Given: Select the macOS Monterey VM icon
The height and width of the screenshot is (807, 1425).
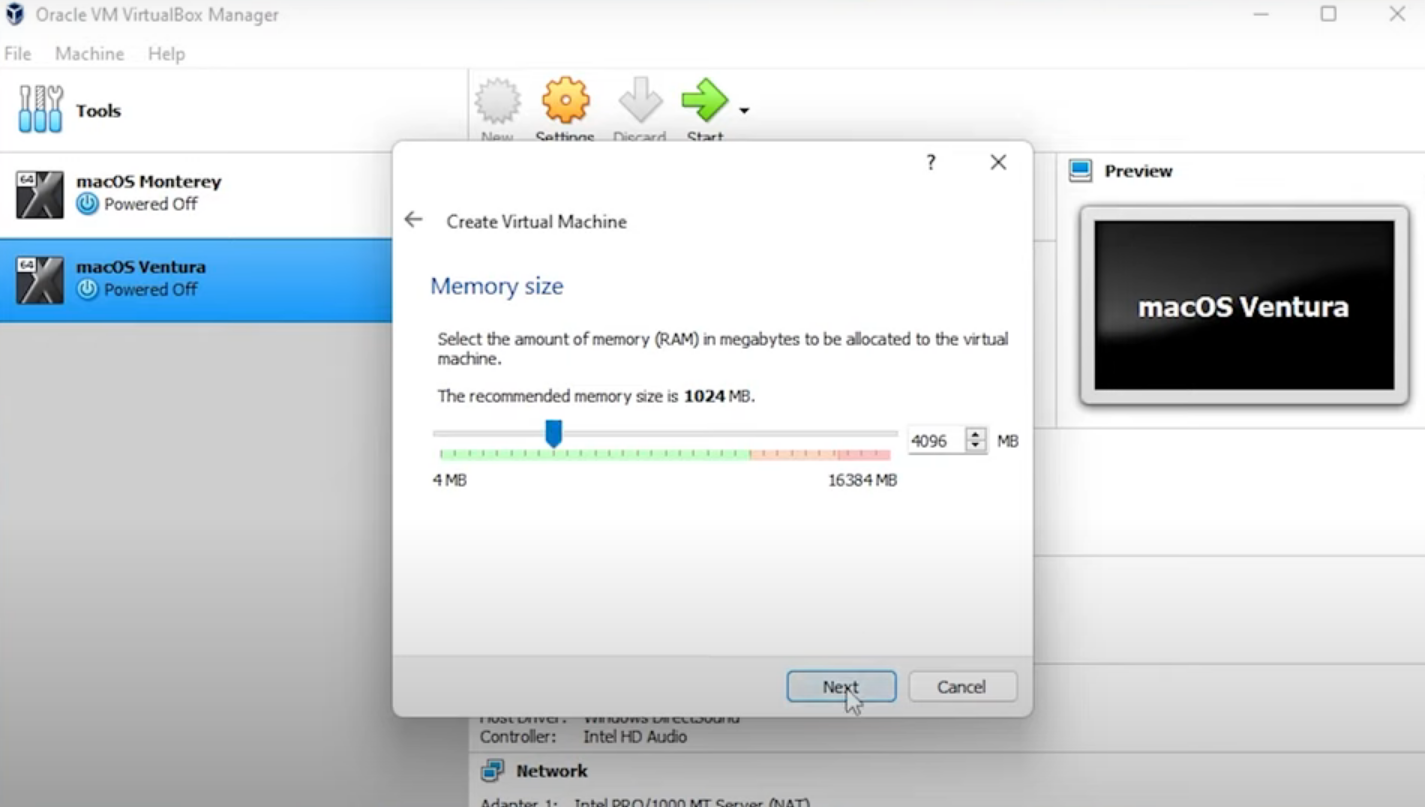Looking at the screenshot, I should 40,194.
